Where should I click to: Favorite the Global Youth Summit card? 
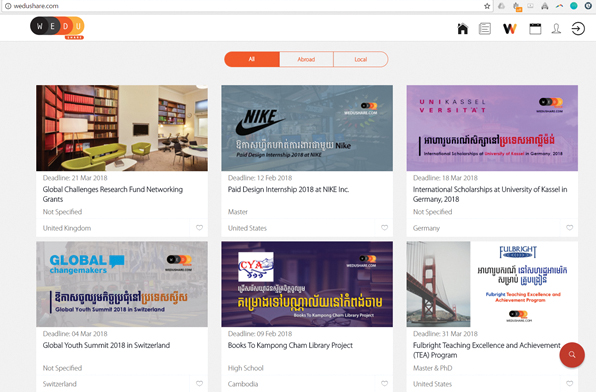199,384
